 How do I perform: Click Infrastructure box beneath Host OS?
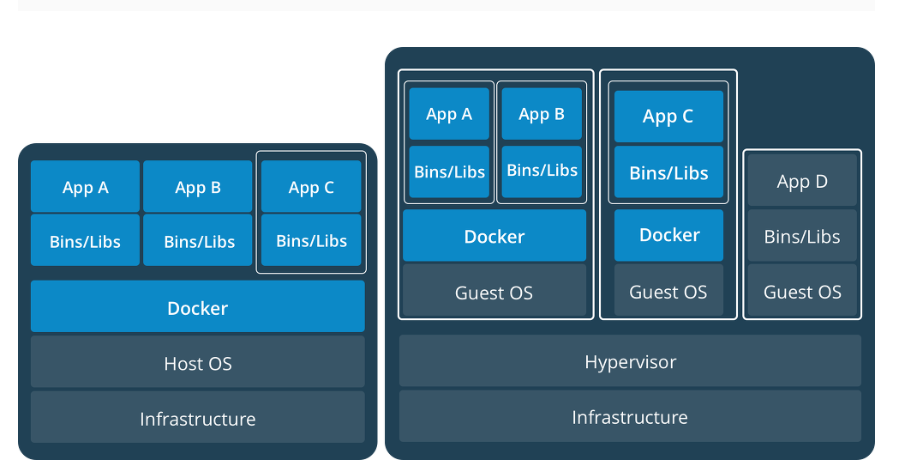click(198, 417)
